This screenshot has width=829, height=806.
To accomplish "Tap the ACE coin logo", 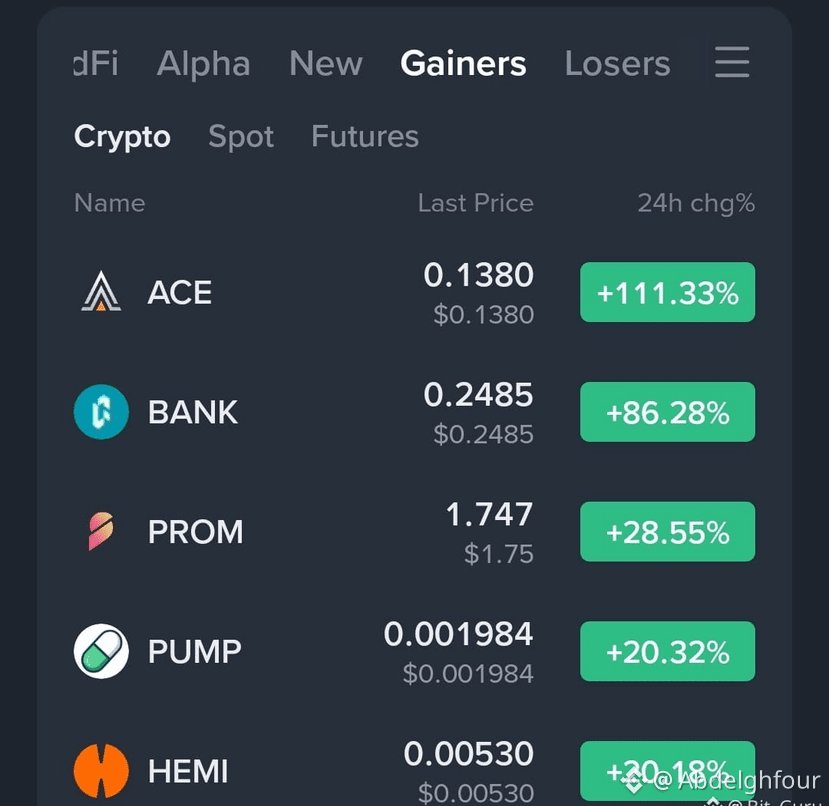I will click(101, 291).
